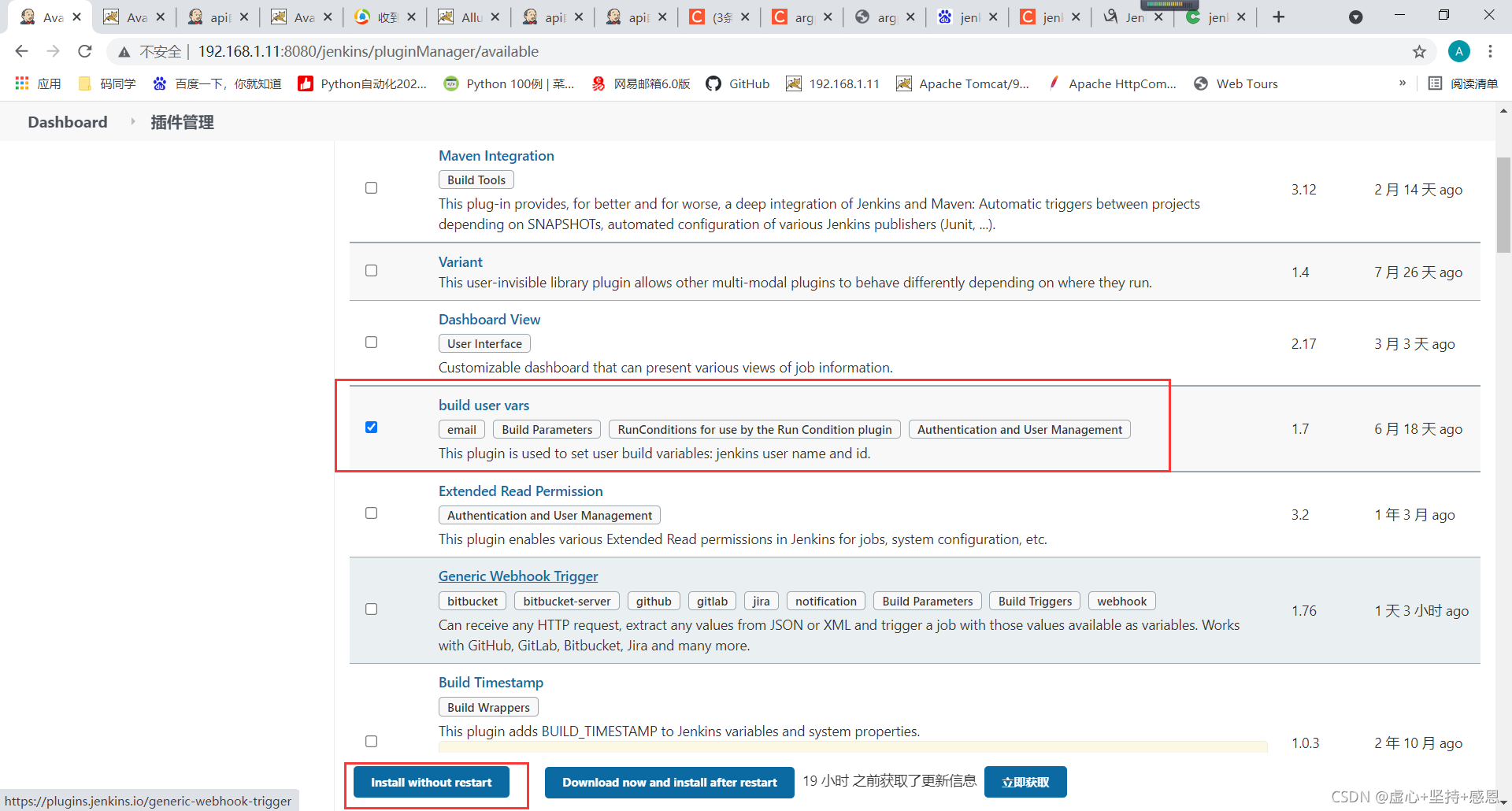Click the Build Triggers tag

point(1035,601)
